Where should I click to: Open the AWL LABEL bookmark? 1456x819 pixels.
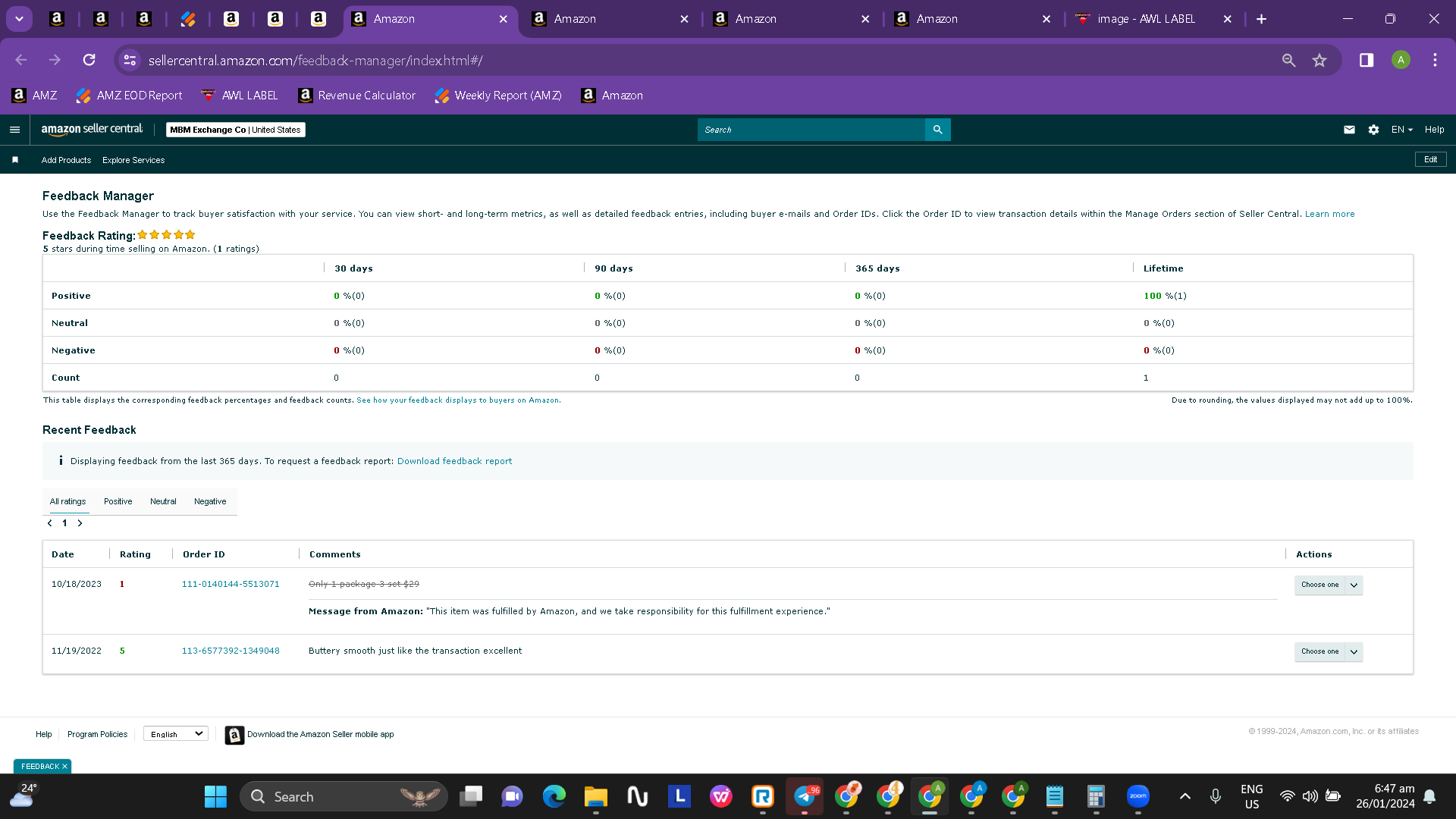[x=240, y=96]
